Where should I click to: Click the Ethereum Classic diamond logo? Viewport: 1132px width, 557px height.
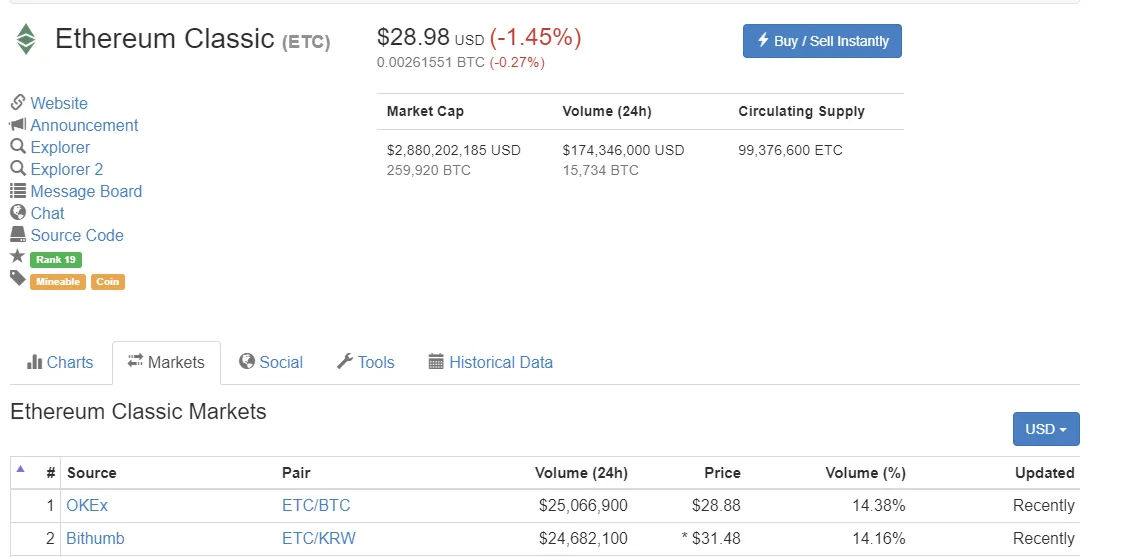pyautogui.click(x=26, y=39)
